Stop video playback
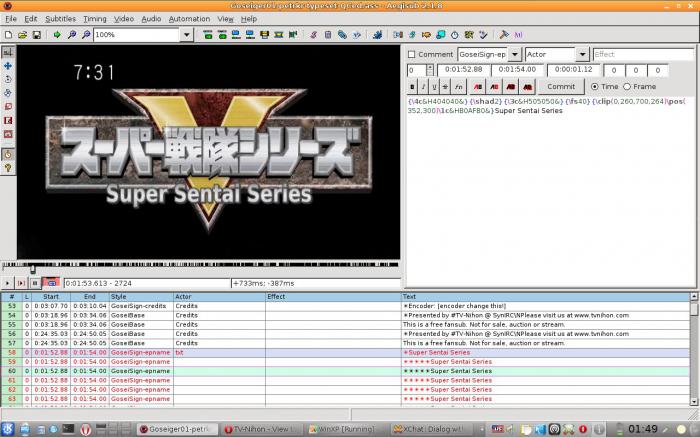The width and height of the screenshot is (700, 437). click(x=35, y=283)
